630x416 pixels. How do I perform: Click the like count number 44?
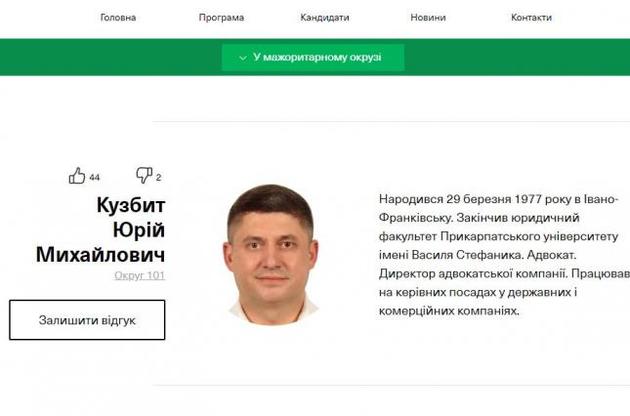(x=94, y=177)
